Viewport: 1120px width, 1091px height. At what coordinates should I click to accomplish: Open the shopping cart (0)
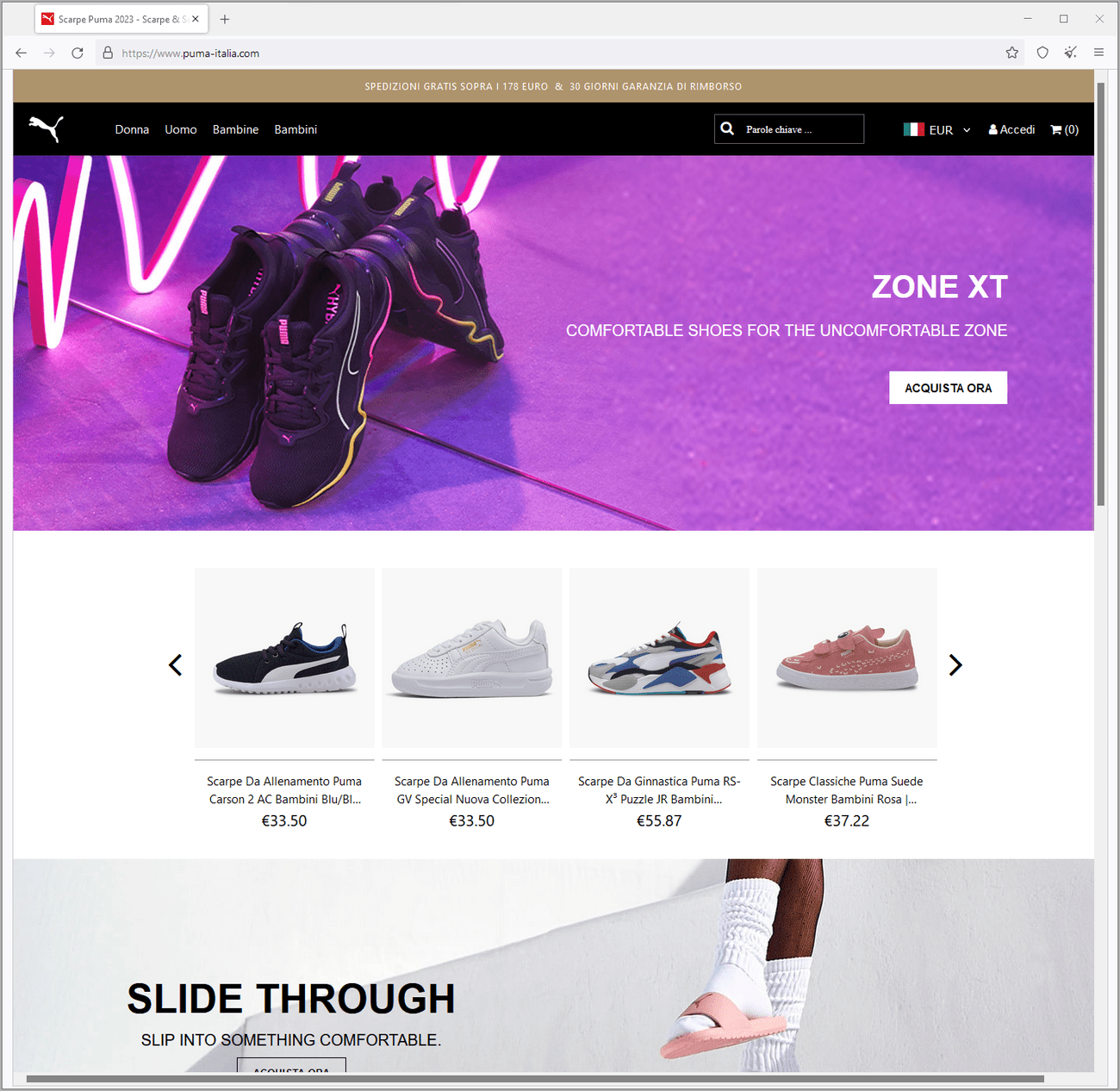click(1064, 129)
